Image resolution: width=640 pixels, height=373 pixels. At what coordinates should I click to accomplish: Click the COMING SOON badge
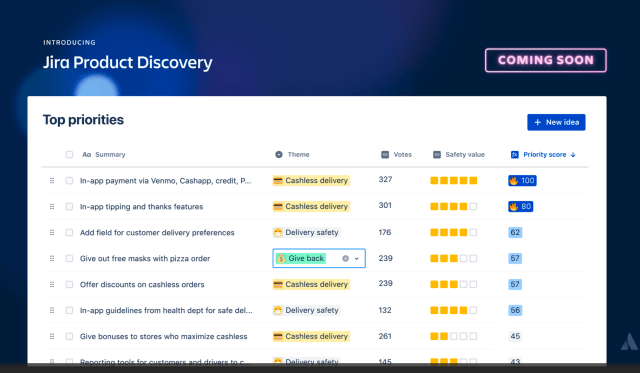click(x=546, y=60)
